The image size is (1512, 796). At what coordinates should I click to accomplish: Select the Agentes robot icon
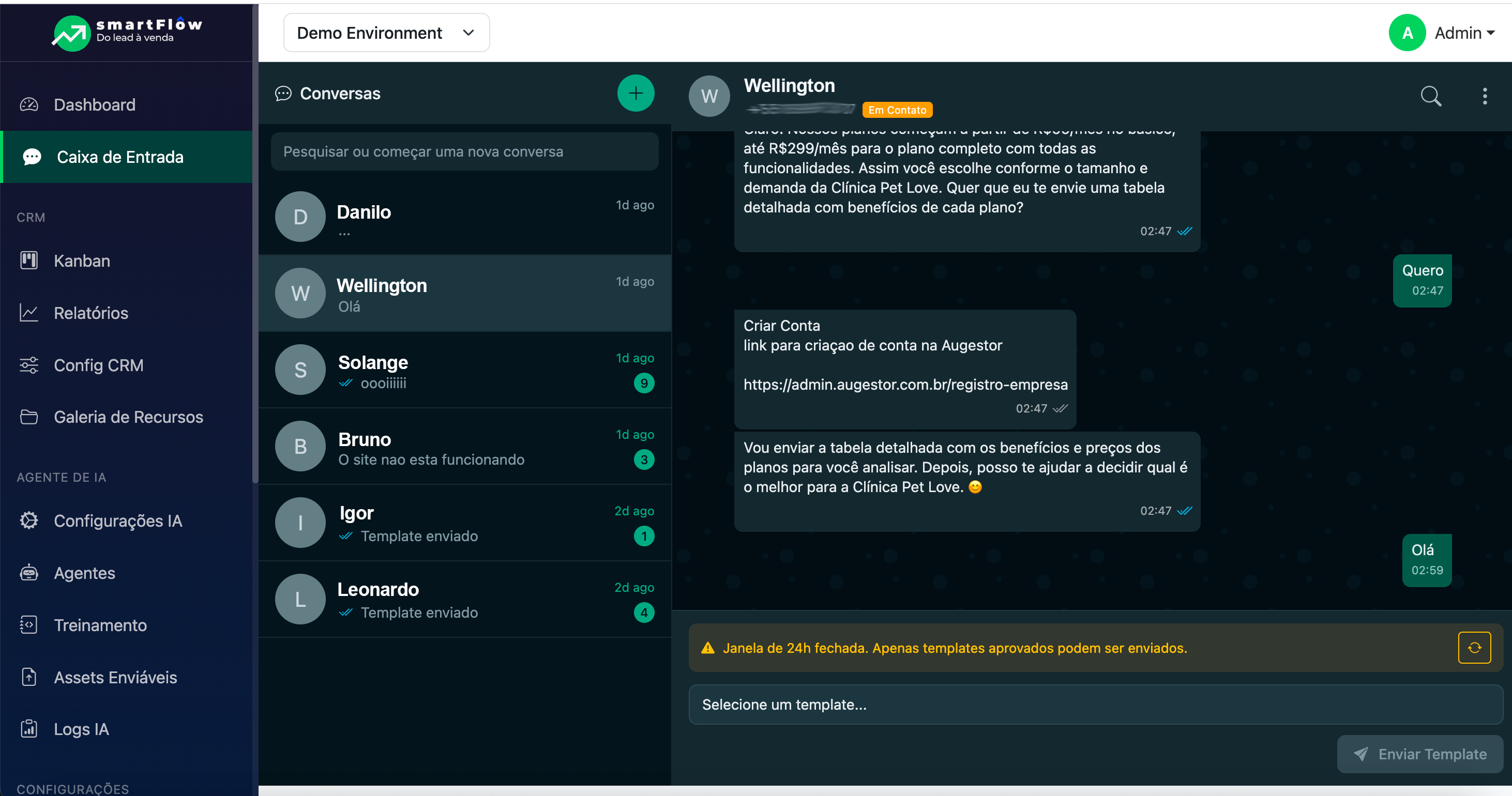pos(84,573)
